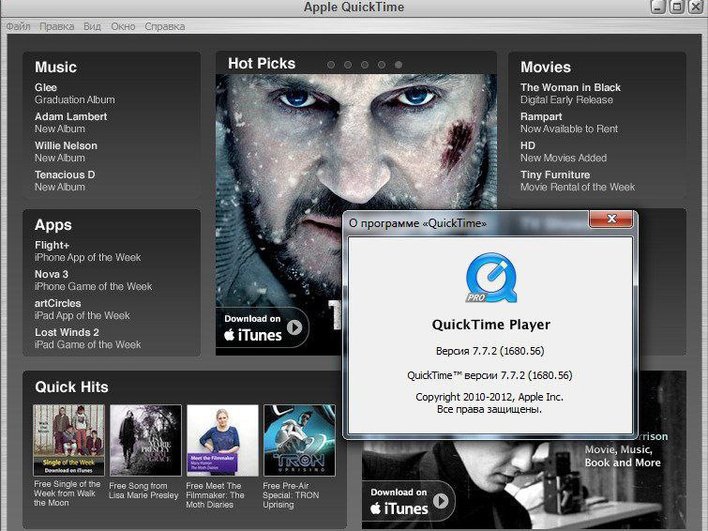The width and height of the screenshot is (708, 531).
Task: Open The Woman in Black movie link
Action: 570,93
